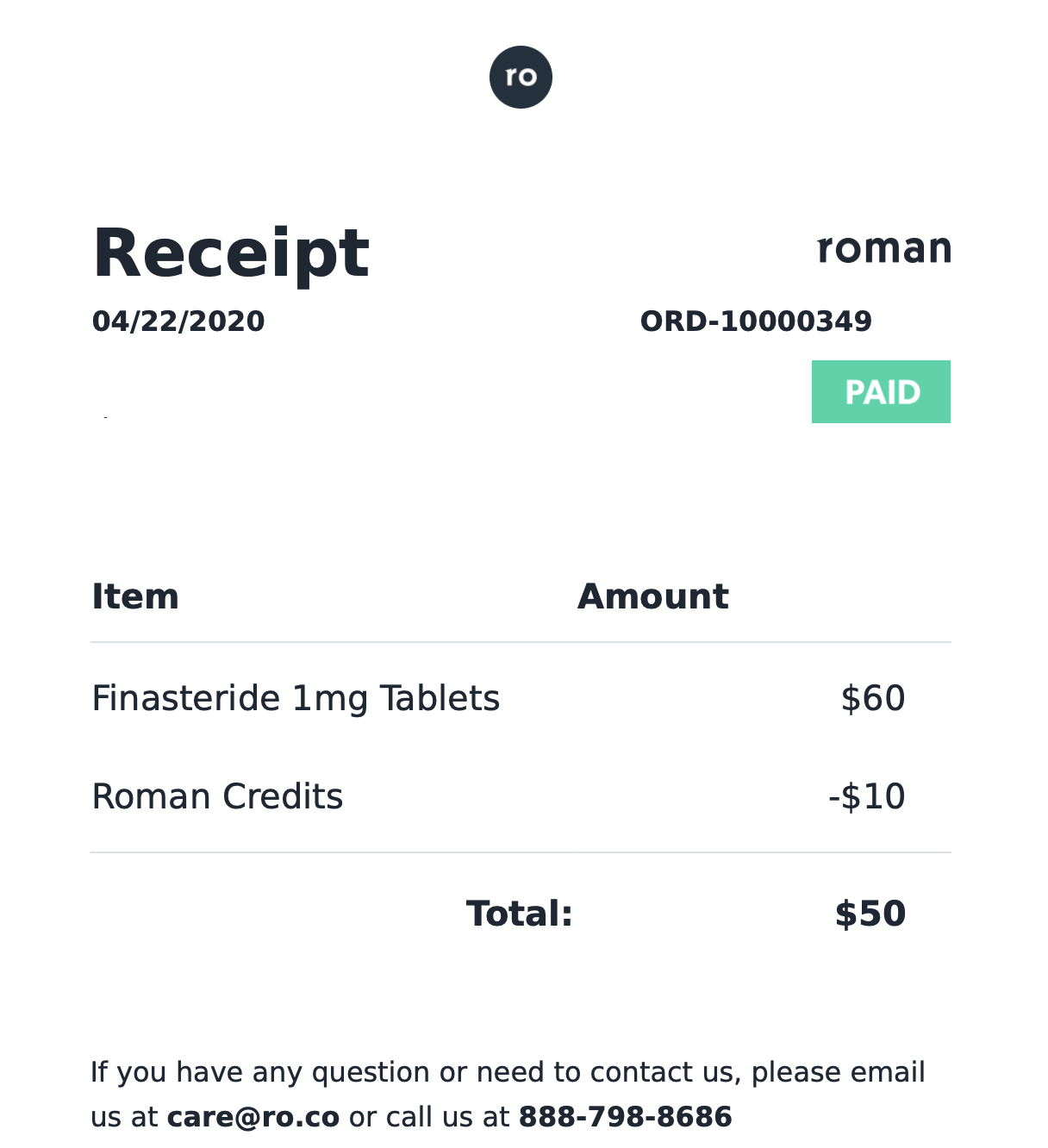This screenshot has width=1048, height=1148.
Task: Click the divider line below column headers
Action: coord(521,642)
